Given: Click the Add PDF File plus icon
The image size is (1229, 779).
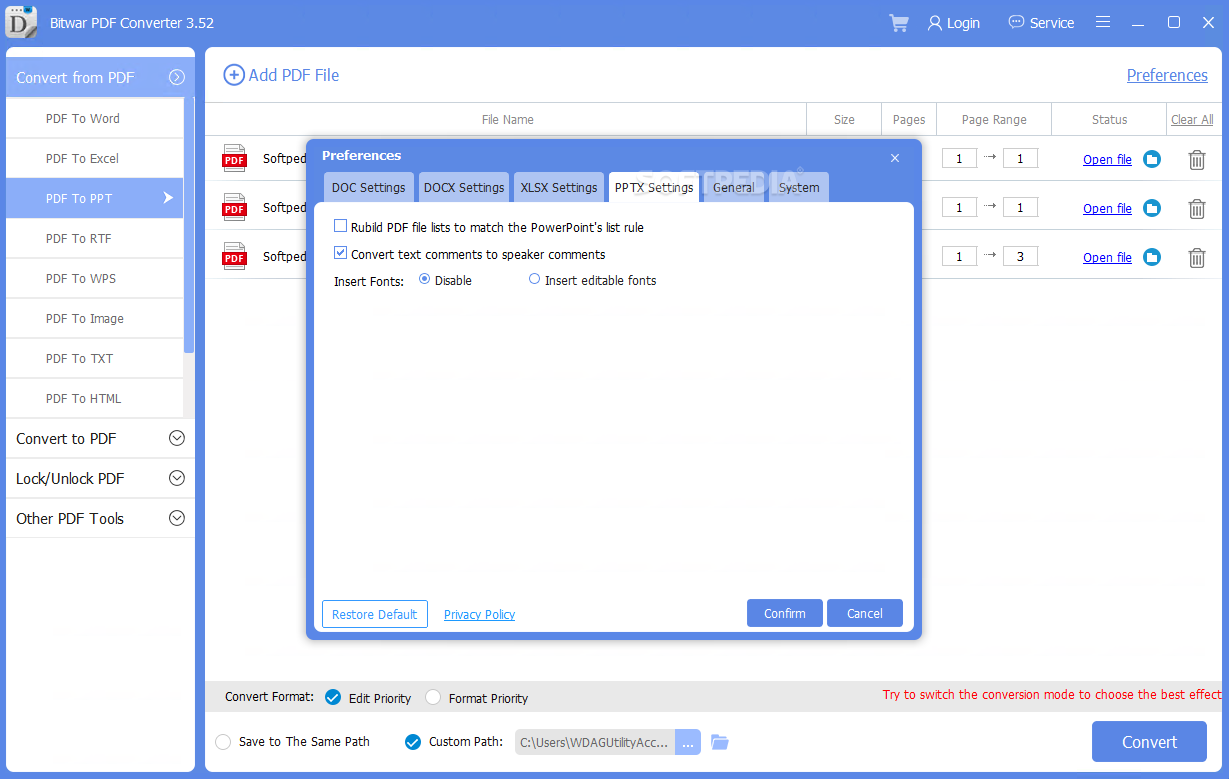Looking at the screenshot, I should pyautogui.click(x=233, y=75).
